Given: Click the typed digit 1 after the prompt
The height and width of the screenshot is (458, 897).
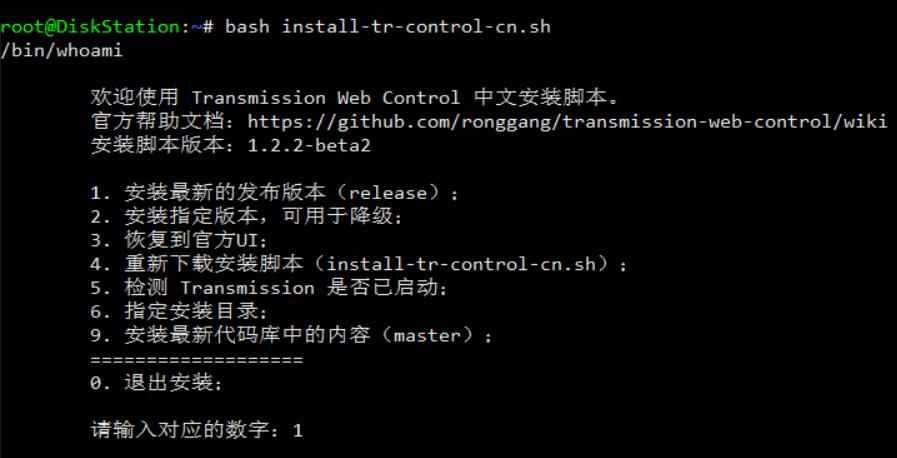Looking at the screenshot, I should click(298, 431).
